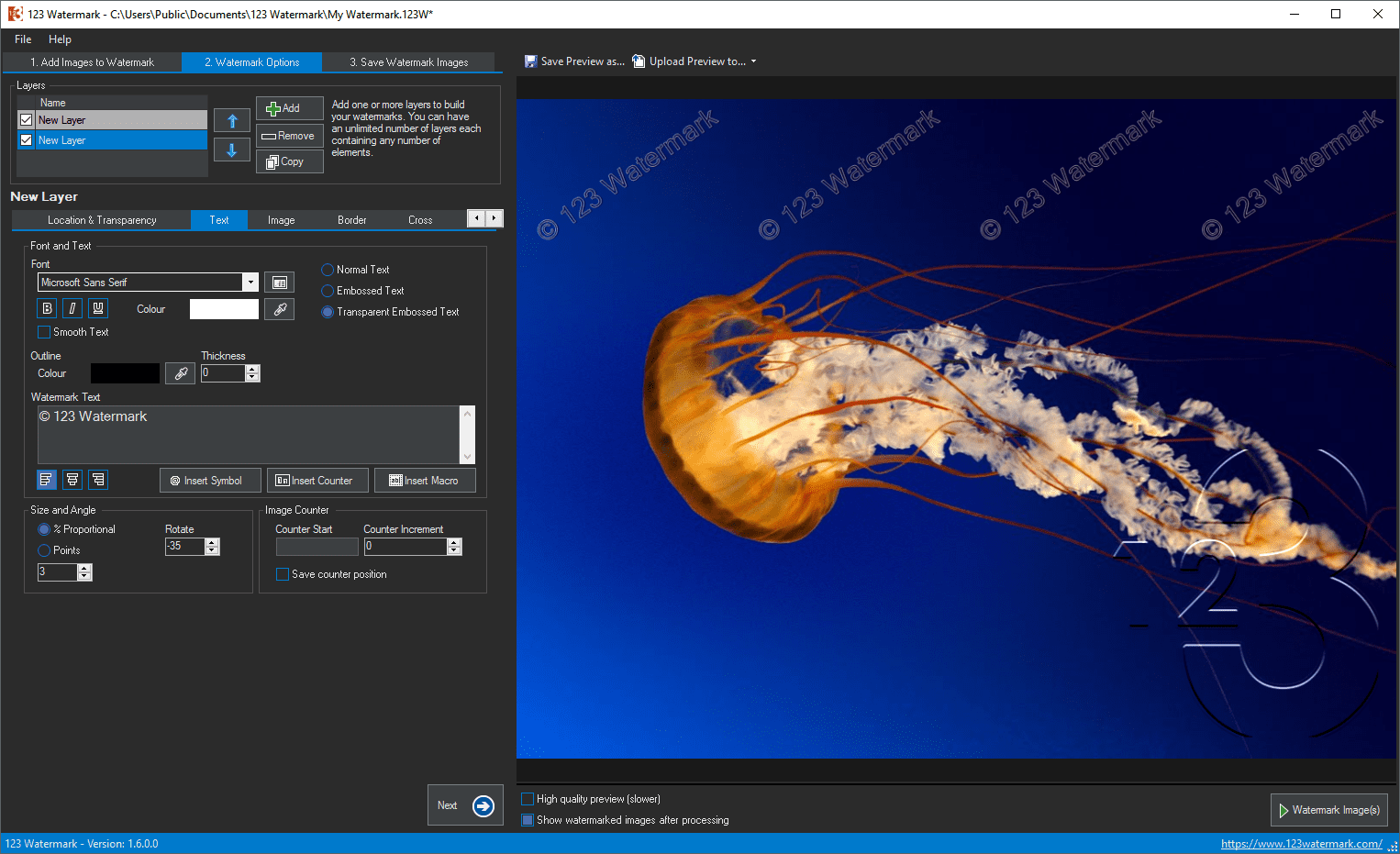The image size is (1400, 854).
Task: Open the Cross layer tab
Action: (420, 220)
